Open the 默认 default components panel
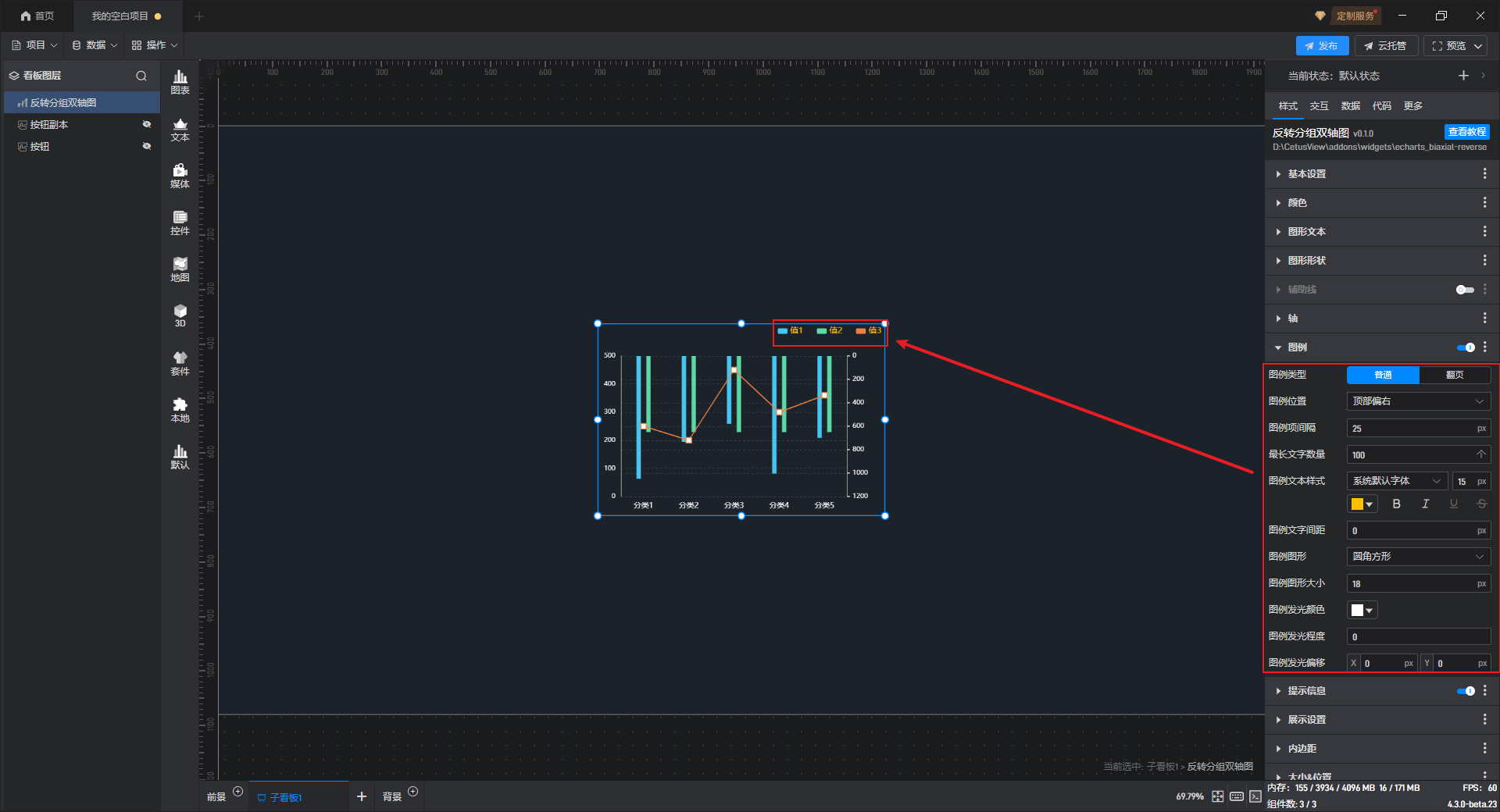This screenshot has width=1500, height=812. point(180,457)
